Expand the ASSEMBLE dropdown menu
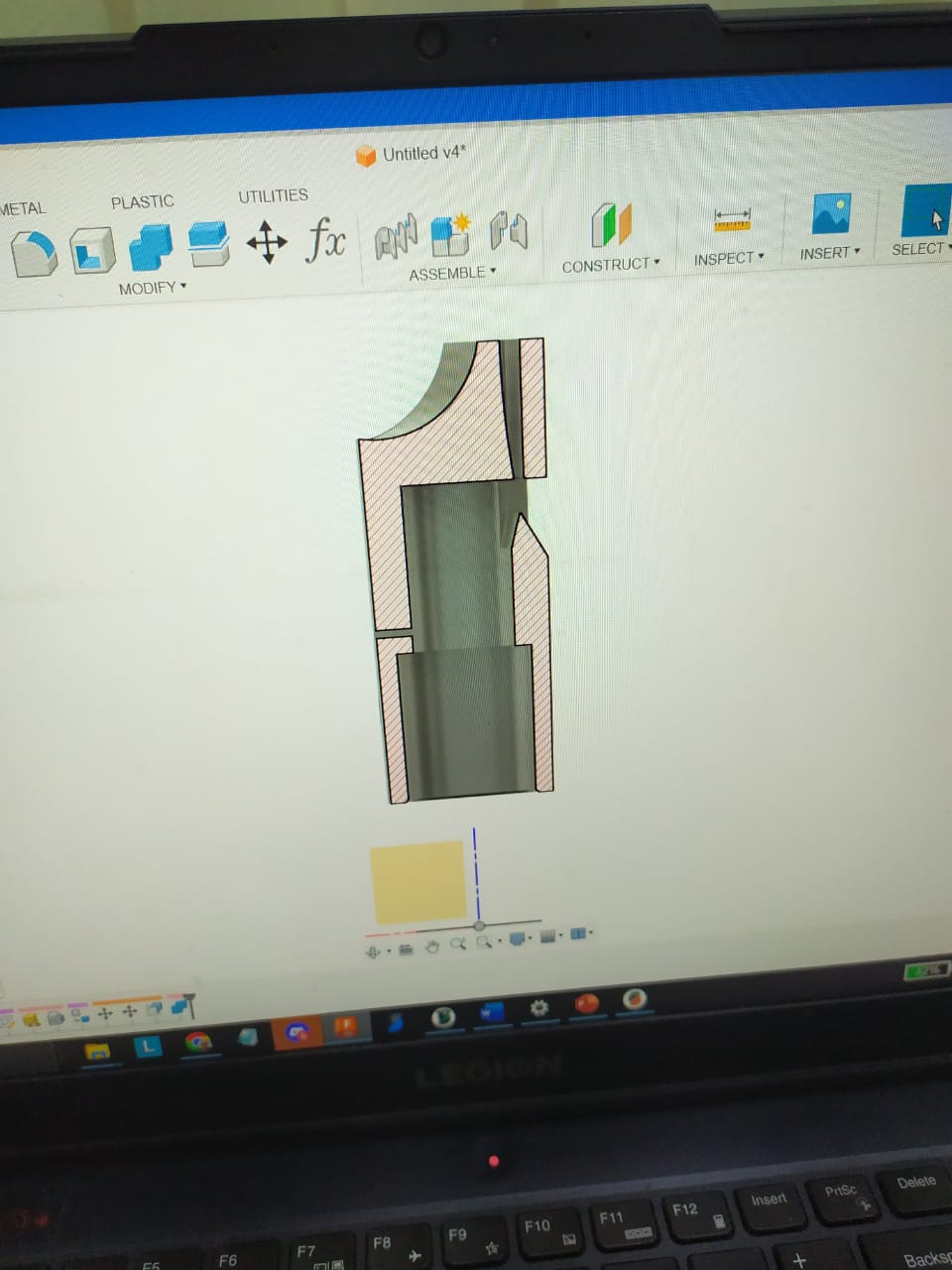This screenshot has width=952, height=1270. click(x=452, y=273)
